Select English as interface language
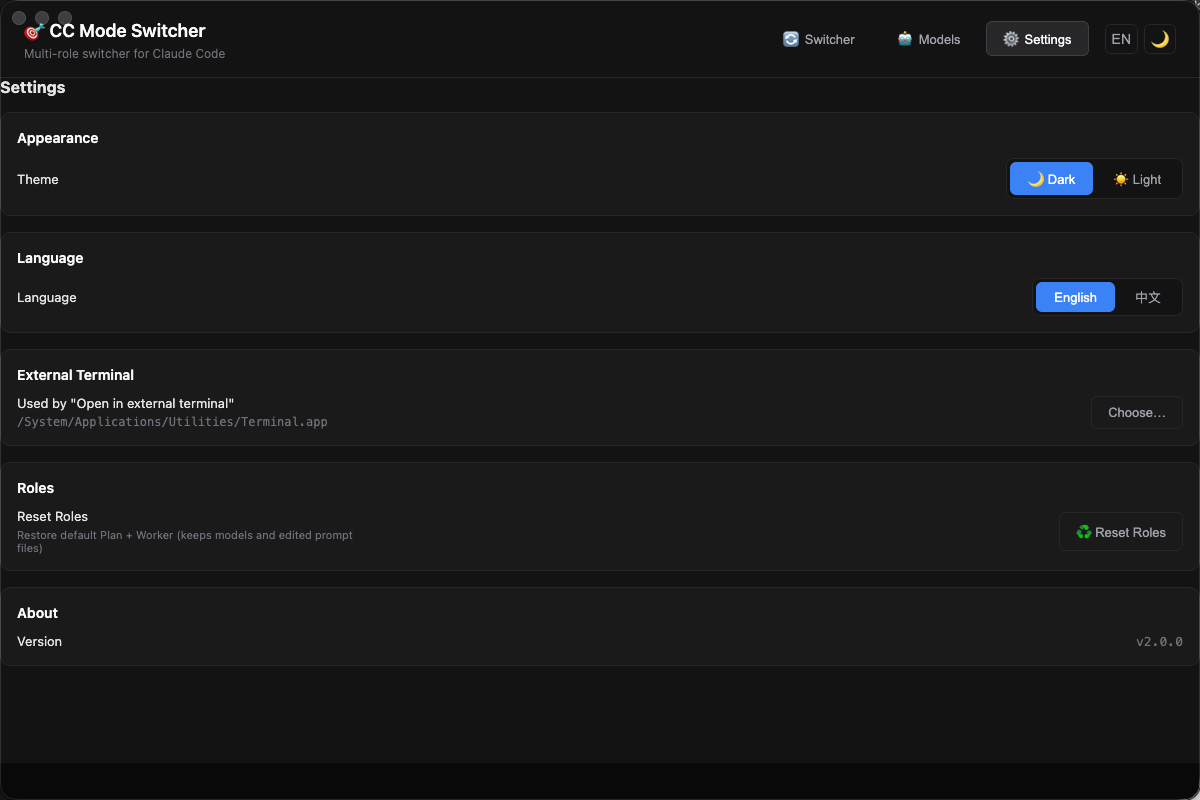 coord(1075,297)
